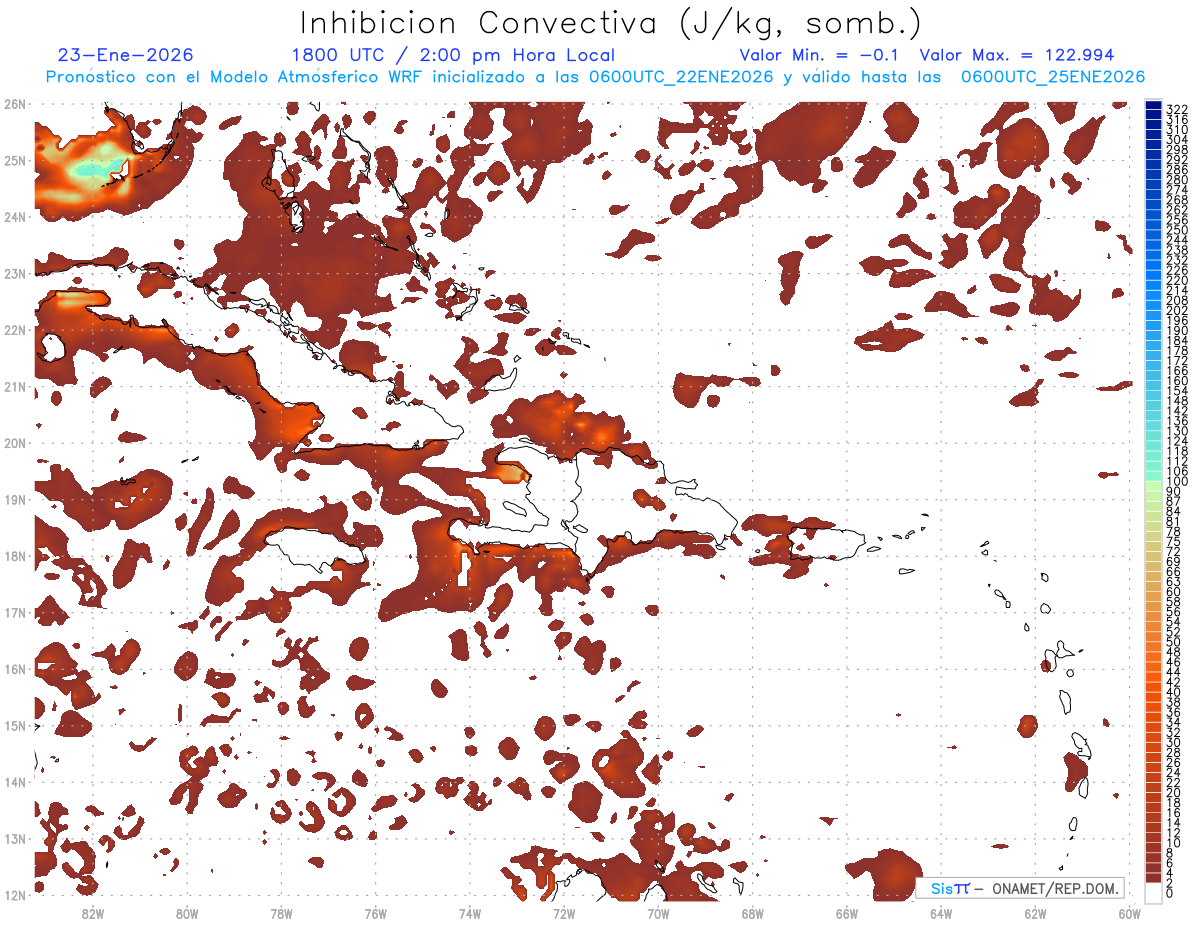Click the '24N' latitude label
This screenshot has width=1200, height=927.
tap(15, 217)
